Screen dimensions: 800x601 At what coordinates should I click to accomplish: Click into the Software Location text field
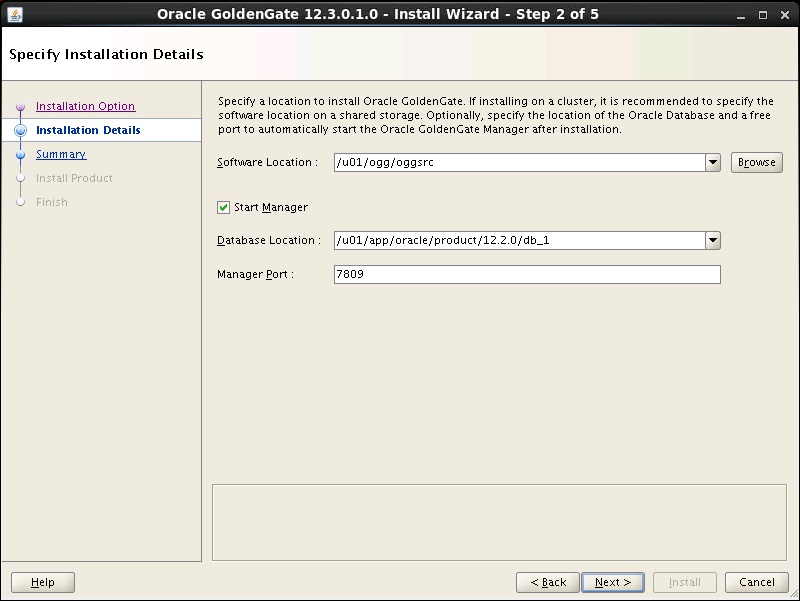tap(519, 163)
